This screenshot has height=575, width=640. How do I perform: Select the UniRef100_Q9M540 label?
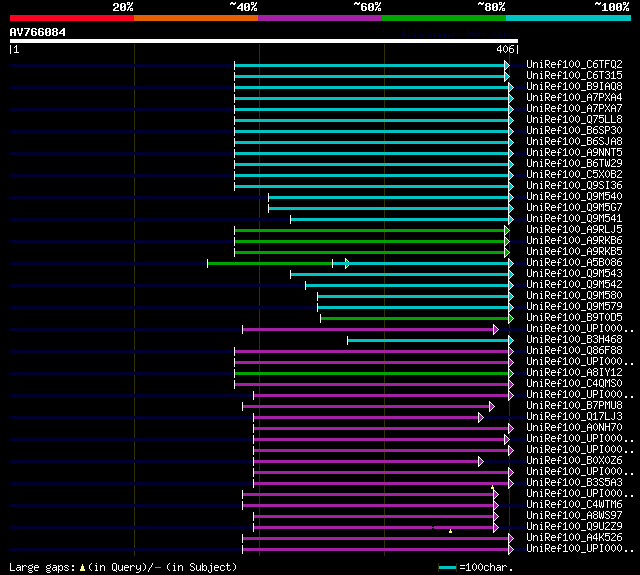pyautogui.click(x=574, y=197)
